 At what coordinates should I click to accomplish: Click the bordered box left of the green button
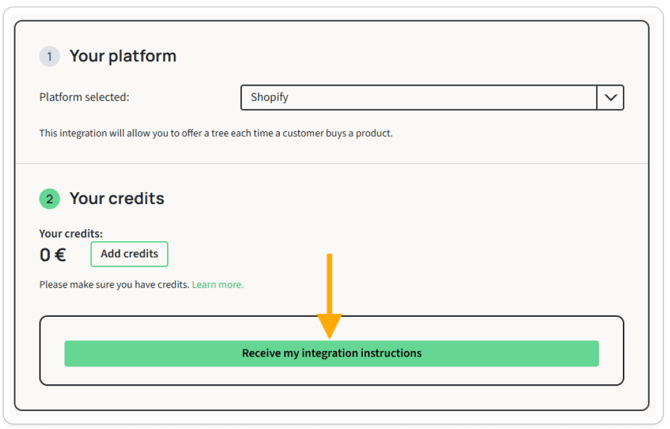point(52,352)
